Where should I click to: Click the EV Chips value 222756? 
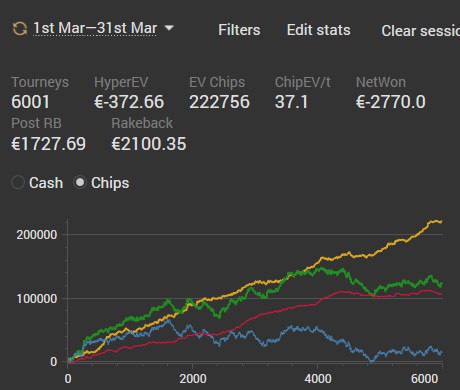click(219, 102)
